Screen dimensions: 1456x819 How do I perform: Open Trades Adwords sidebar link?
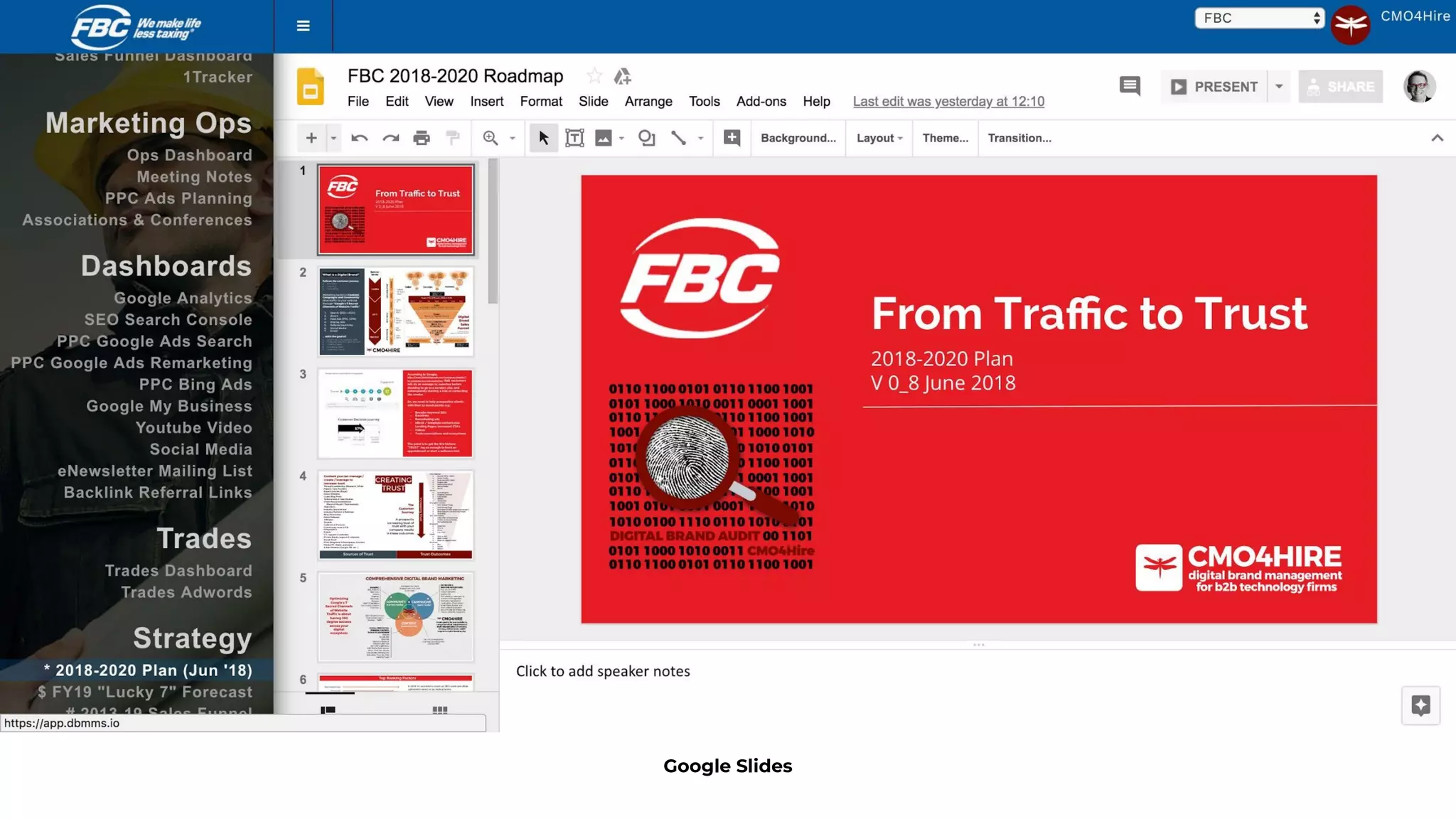(x=186, y=592)
